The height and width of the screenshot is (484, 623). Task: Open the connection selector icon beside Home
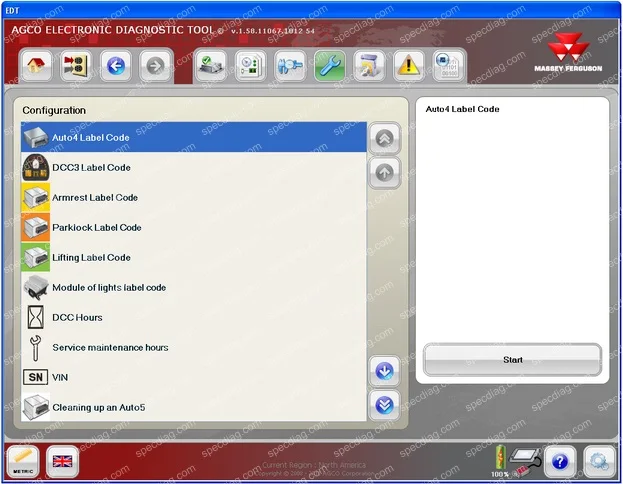click(x=76, y=66)
